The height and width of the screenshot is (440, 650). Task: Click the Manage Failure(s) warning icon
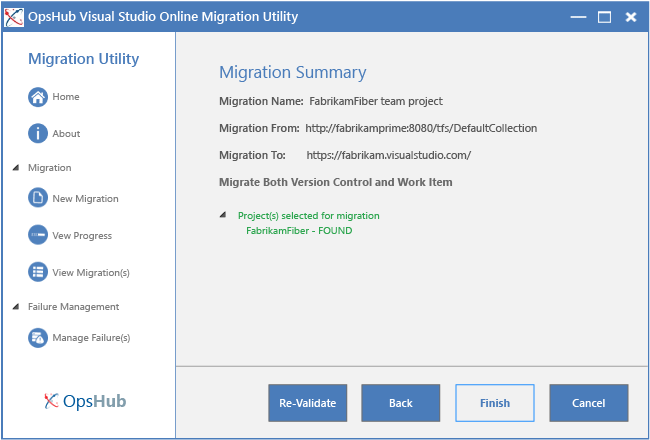(38, 338)
